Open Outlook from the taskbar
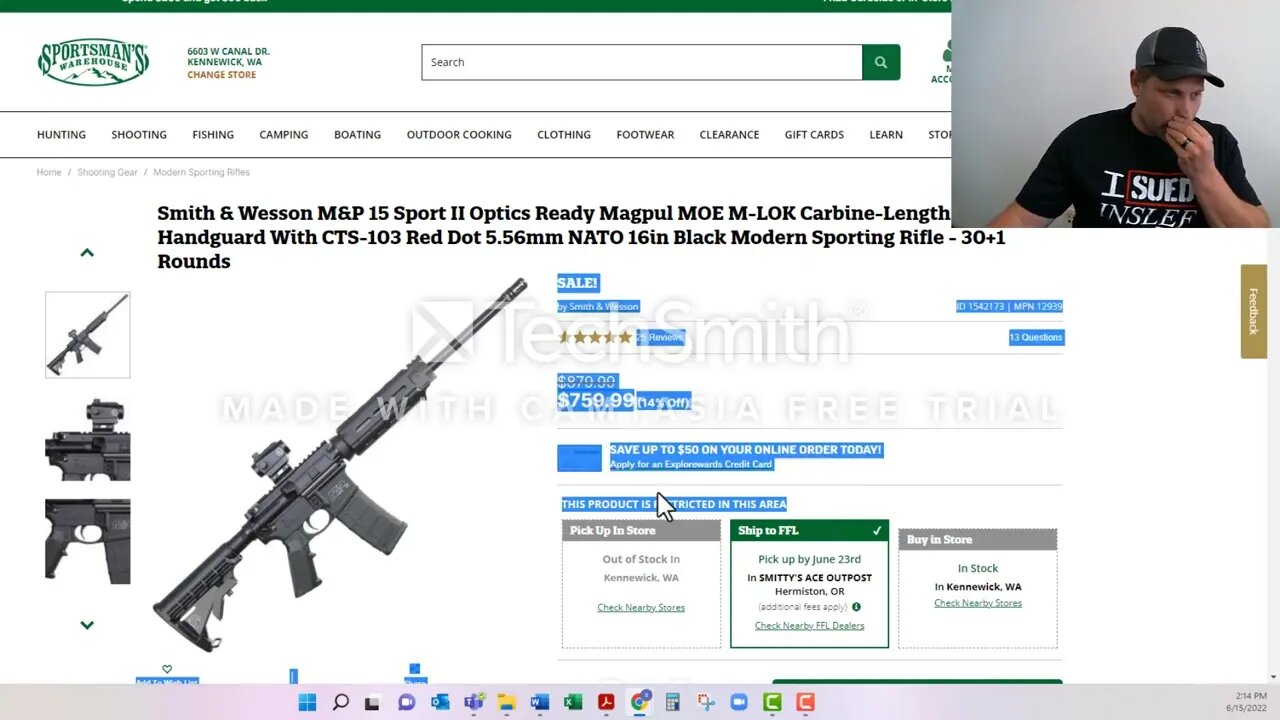 (x=440, y=702)
